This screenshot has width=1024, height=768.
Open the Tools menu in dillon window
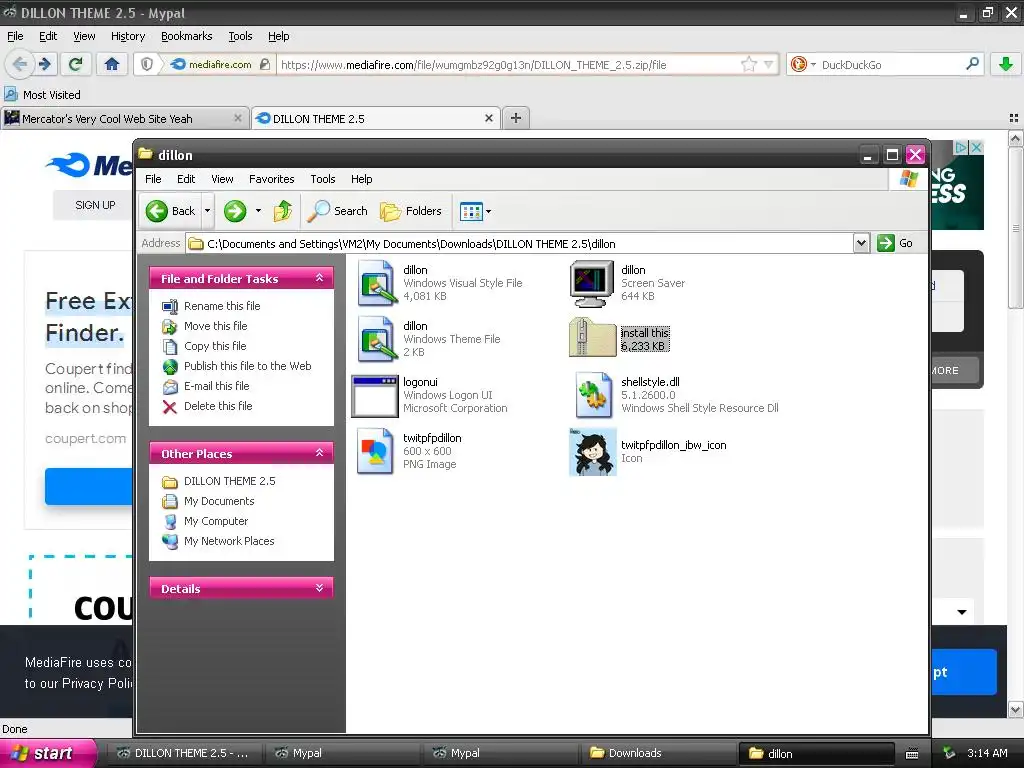323,179
